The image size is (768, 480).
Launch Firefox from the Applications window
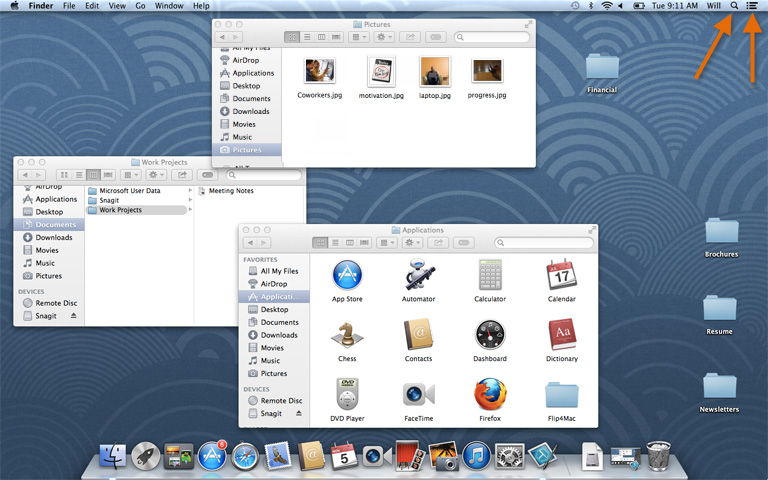click(490, 393)
